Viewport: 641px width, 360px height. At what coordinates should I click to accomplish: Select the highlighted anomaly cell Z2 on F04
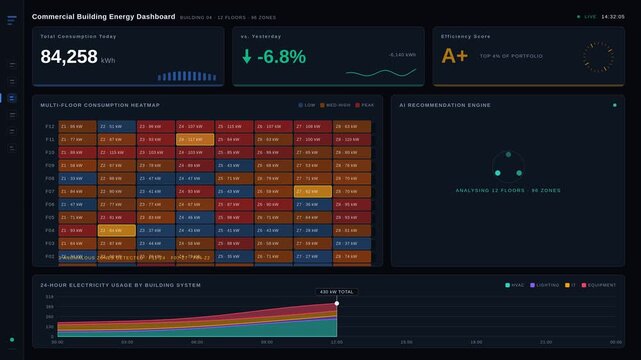(117, 230)
